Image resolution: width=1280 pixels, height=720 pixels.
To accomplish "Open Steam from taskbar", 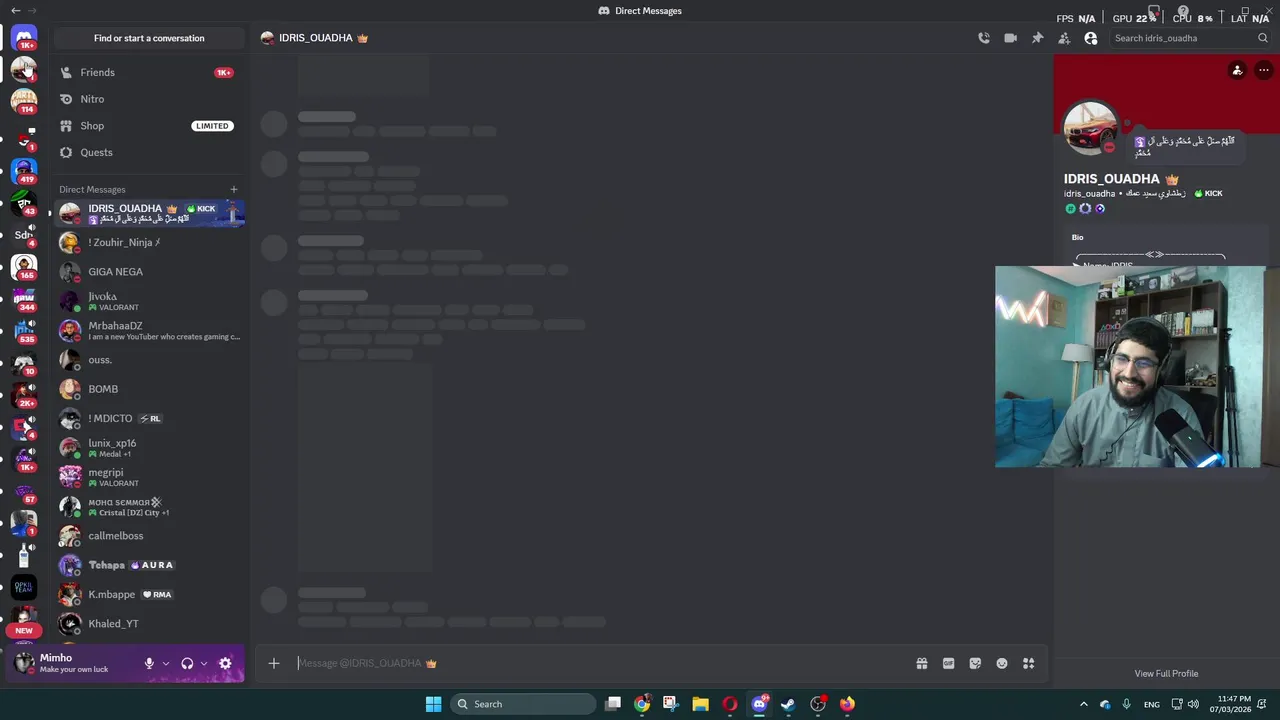I will 788,704.
